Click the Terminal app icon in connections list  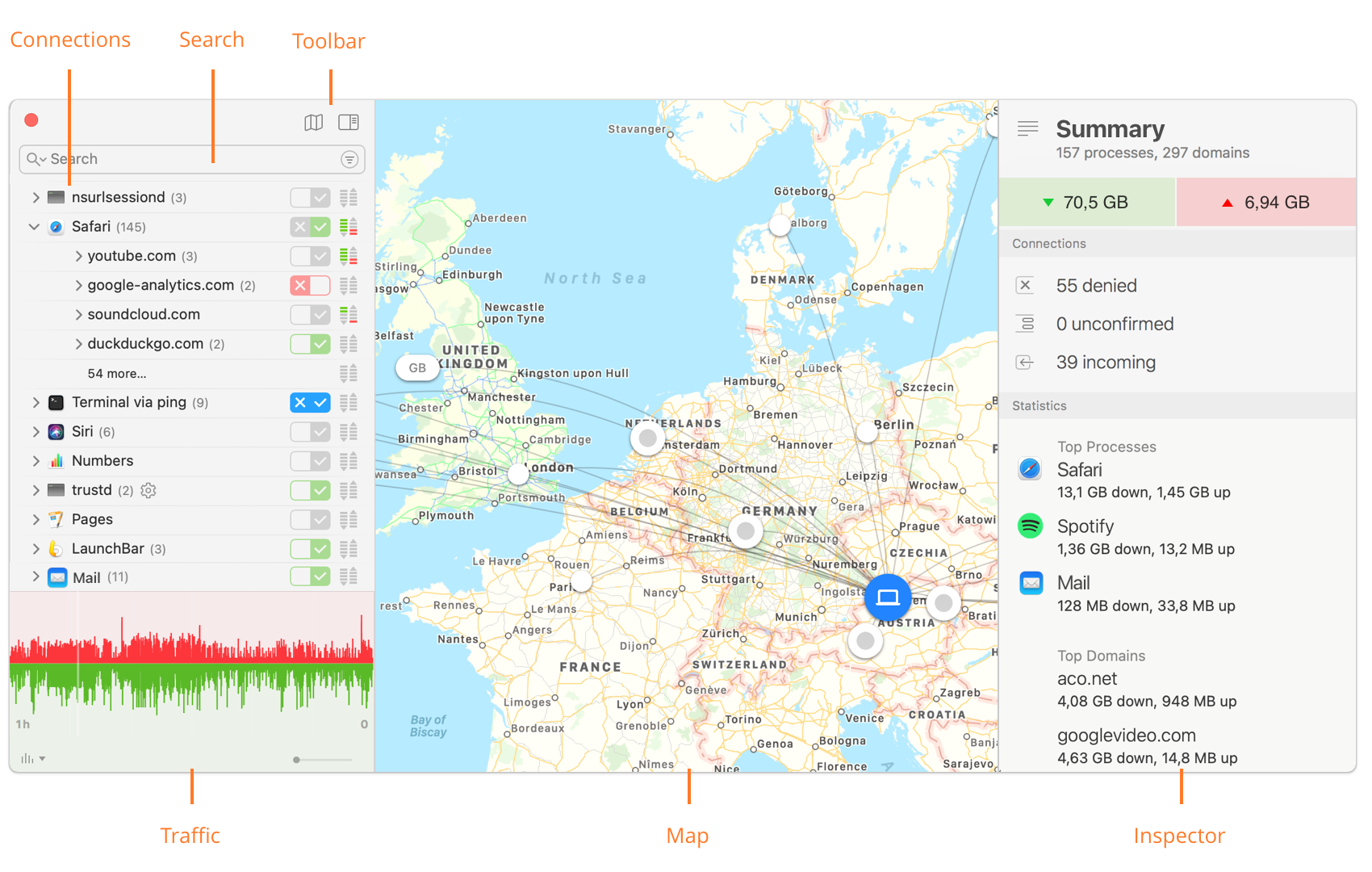click(56, 402)
